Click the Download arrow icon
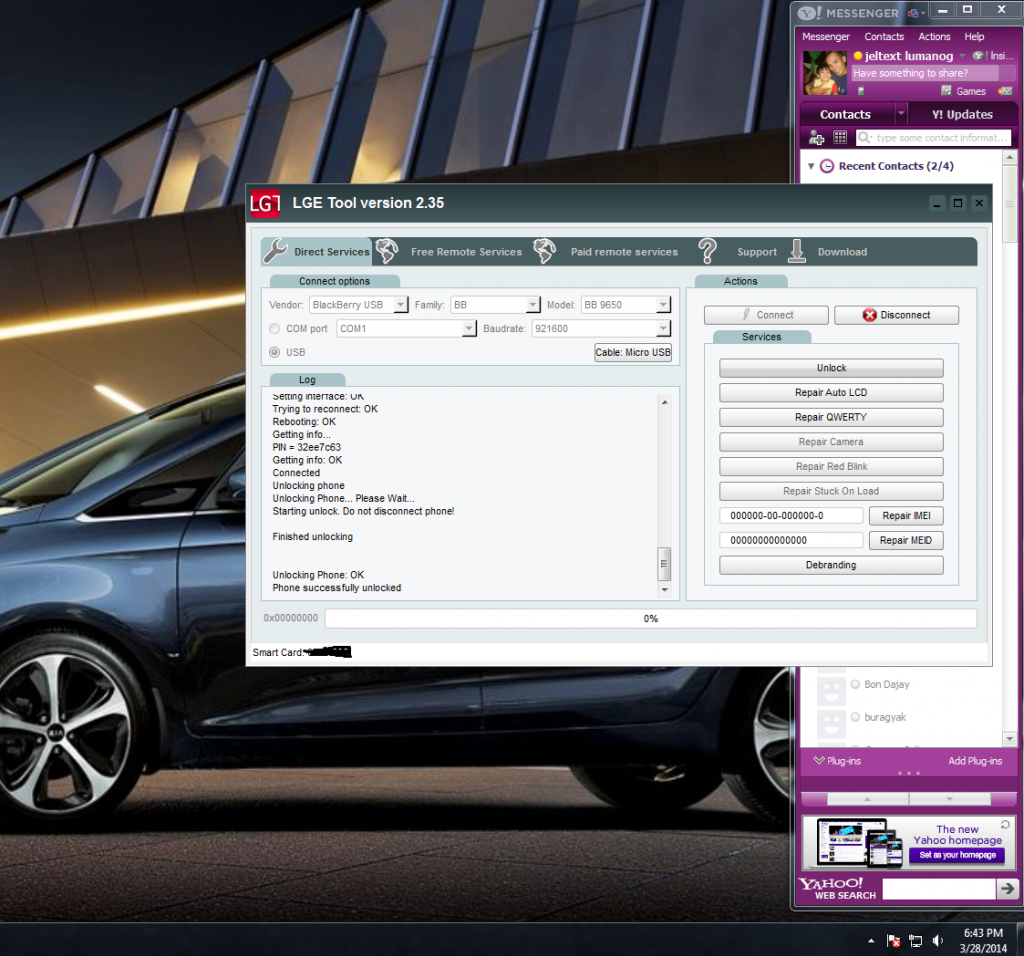The width and height of the screenshot is (1024, 956). click(x=797, y=251)
